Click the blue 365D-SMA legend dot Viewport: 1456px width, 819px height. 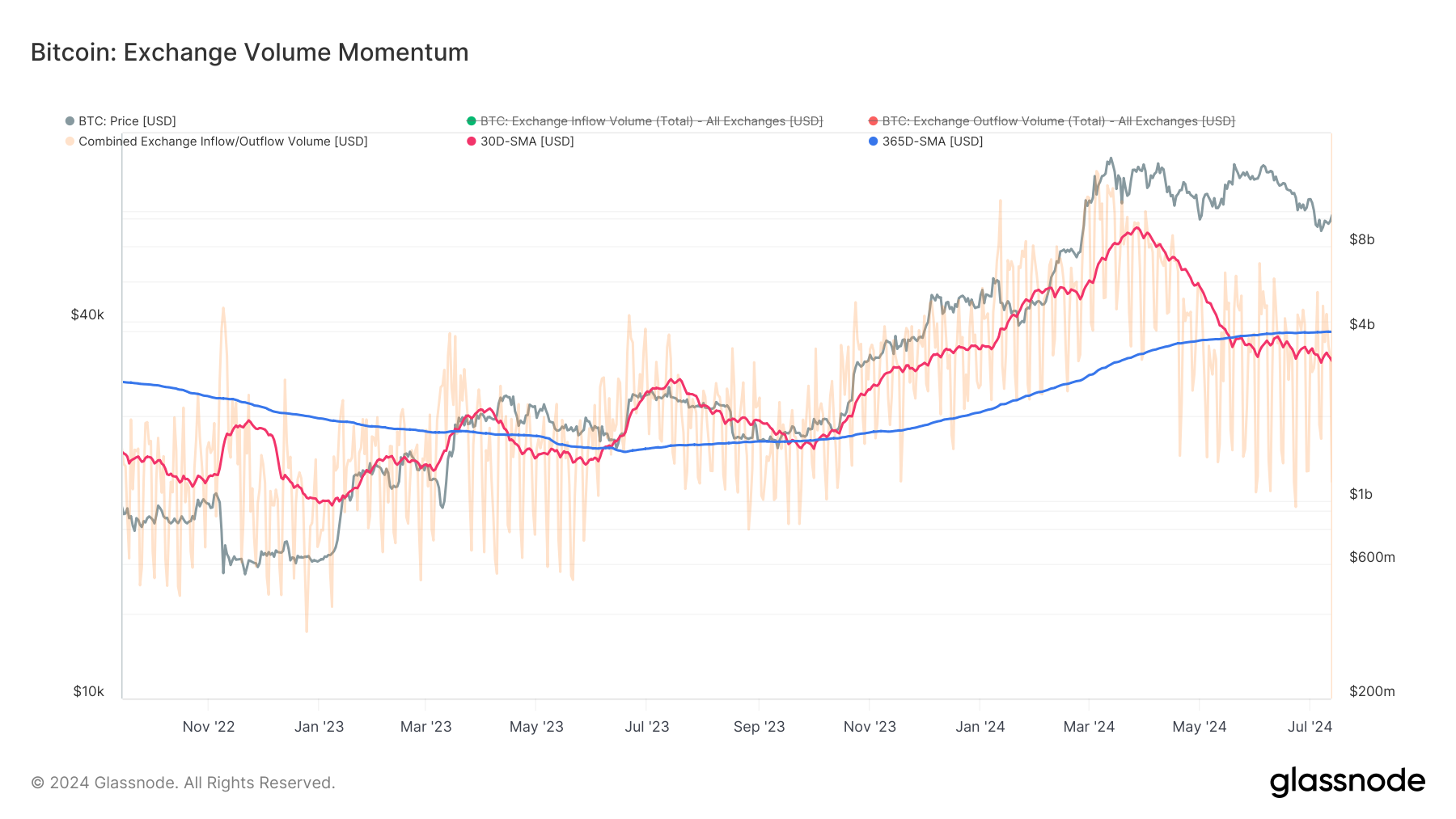point(873,141)
